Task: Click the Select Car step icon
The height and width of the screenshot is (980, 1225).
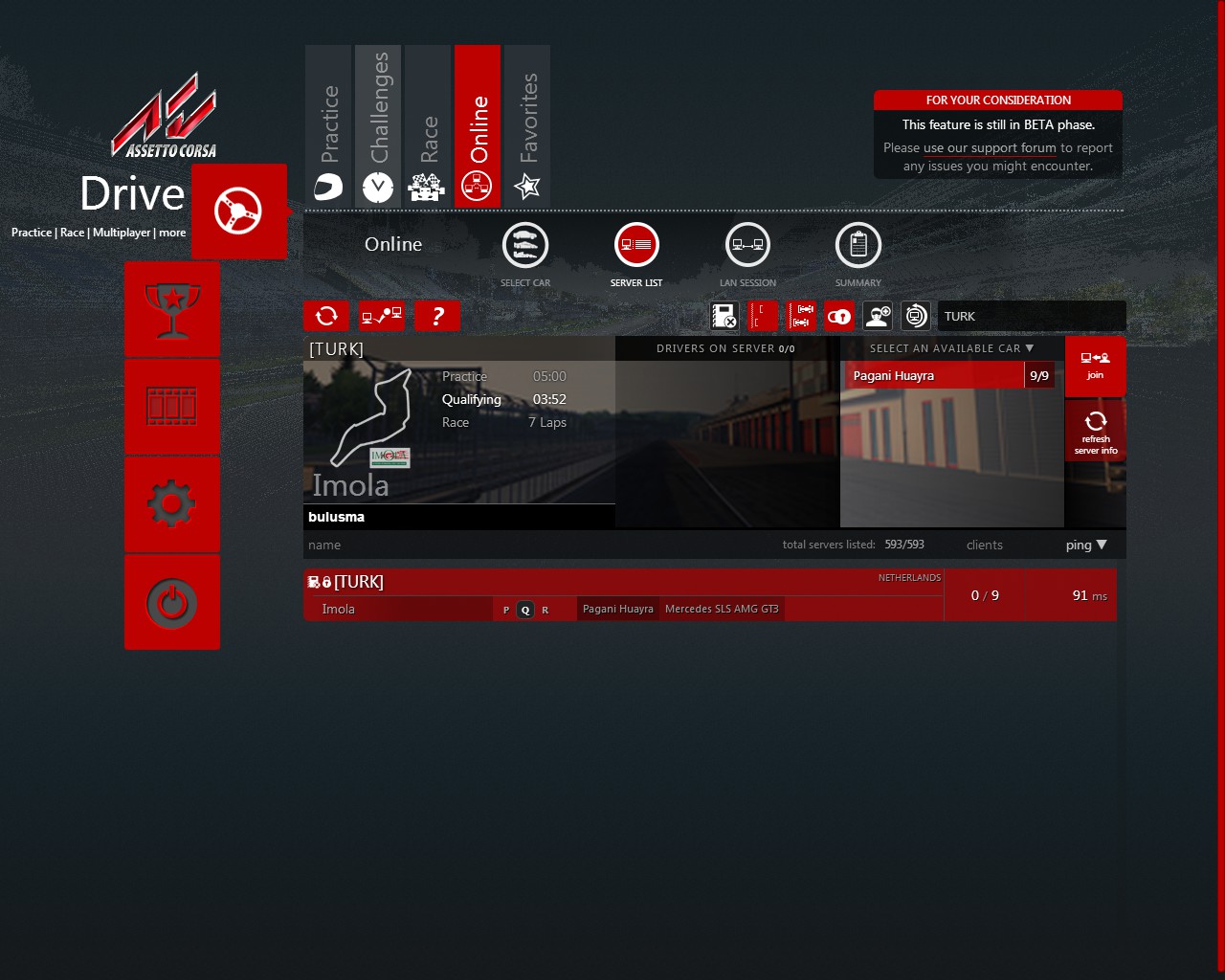Action: 525,246
